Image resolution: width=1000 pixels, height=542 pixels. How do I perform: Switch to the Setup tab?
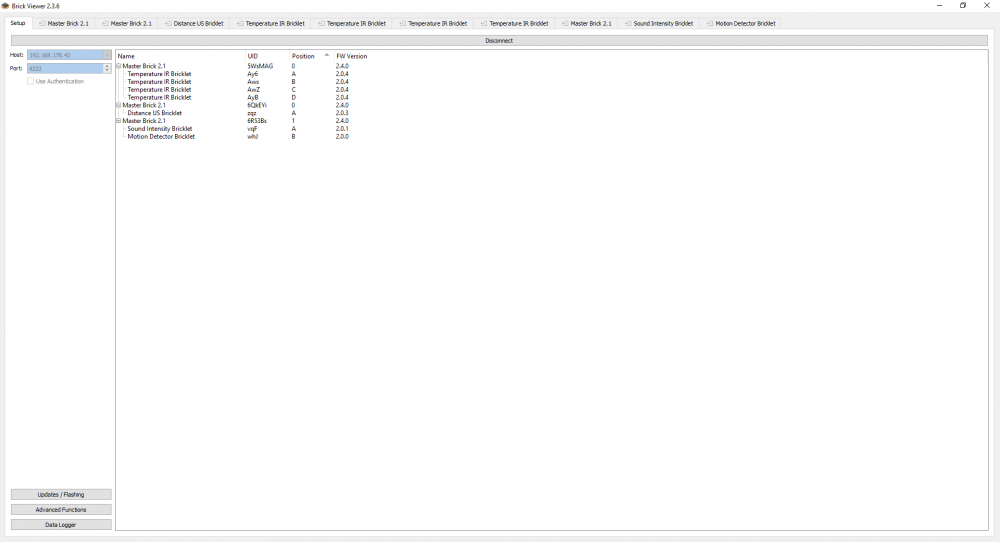point(18,23)
